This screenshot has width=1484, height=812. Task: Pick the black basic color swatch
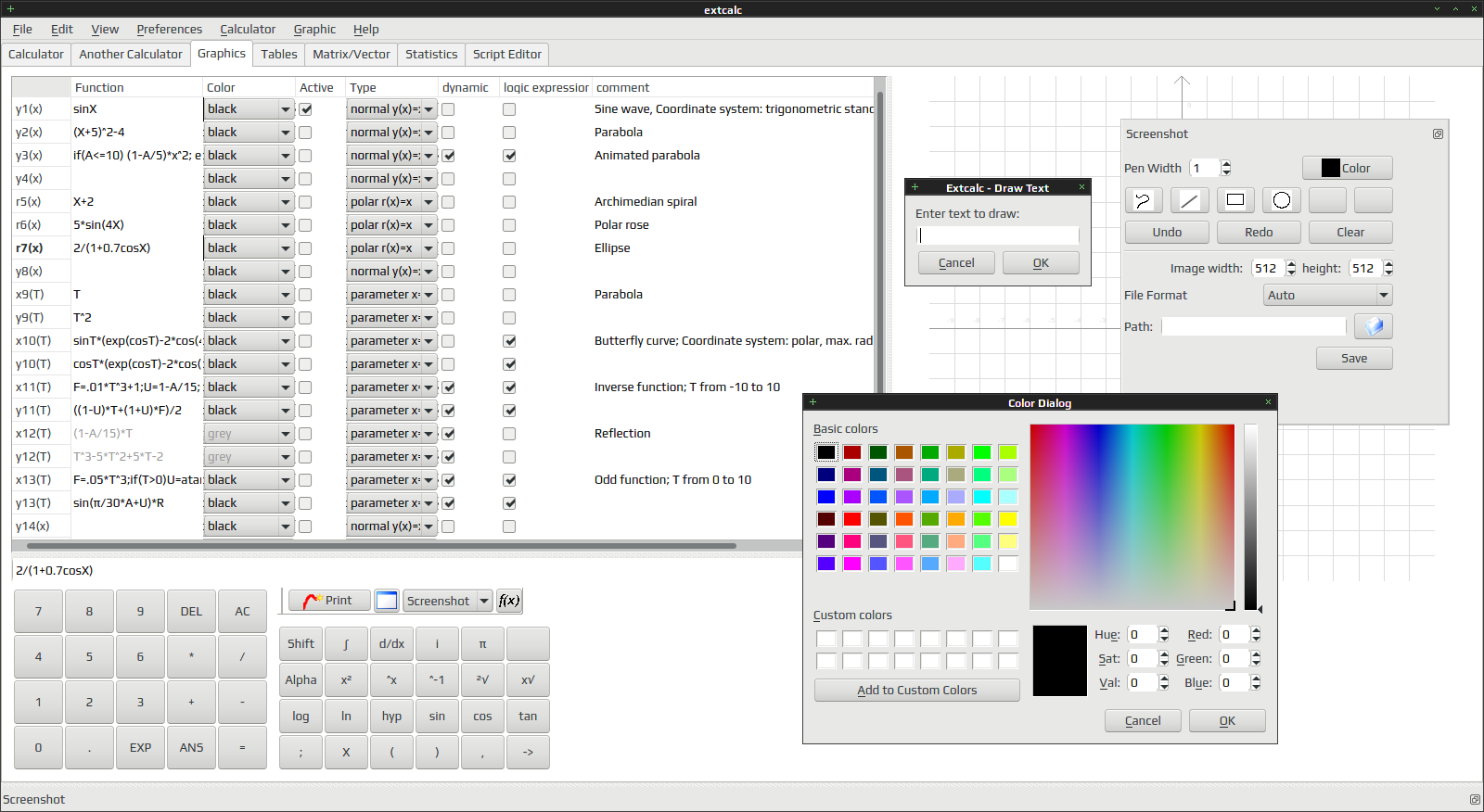(x=826, y=452)
